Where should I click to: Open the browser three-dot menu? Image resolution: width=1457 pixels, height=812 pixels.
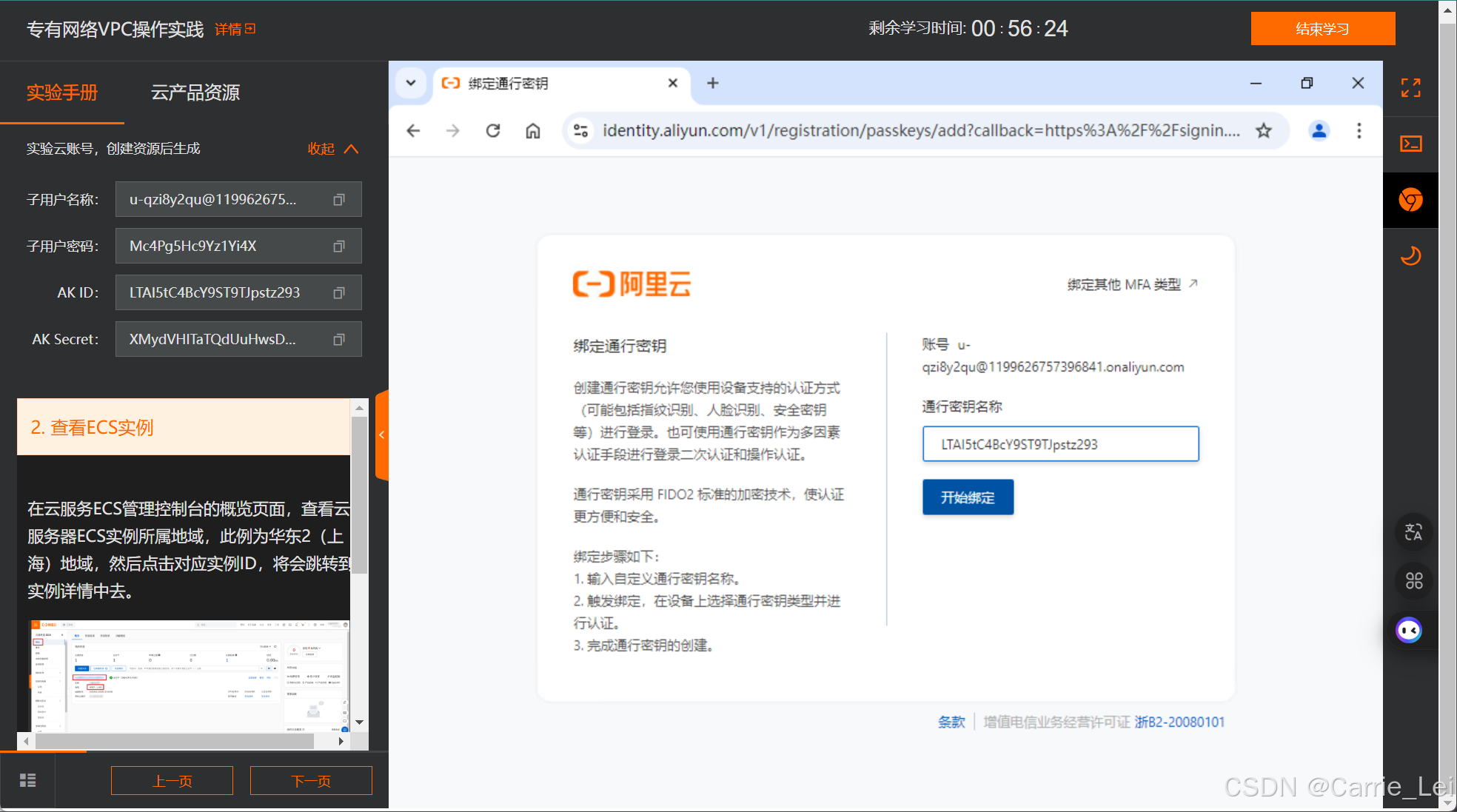click(x=1359, y=131)
